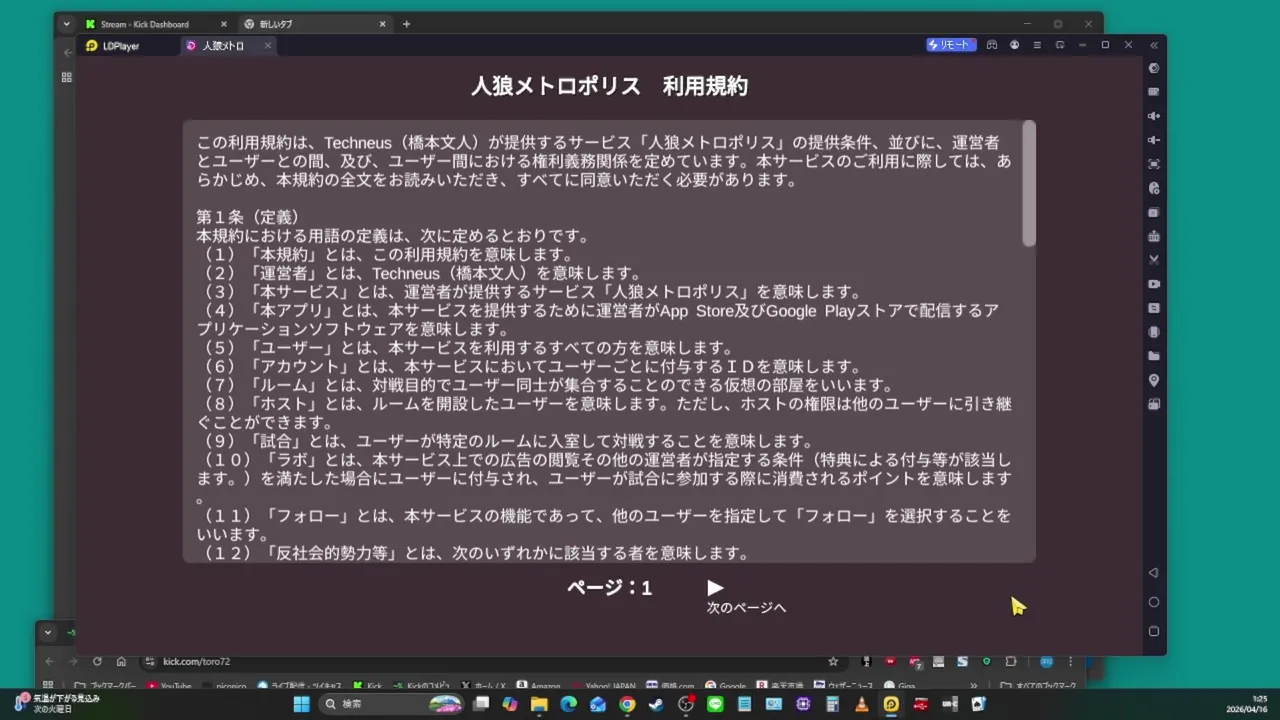The height and width of the screenshot is (720, 1280).
Task: Open the browser extensions puzzle icon
Action: [1011, 661]
